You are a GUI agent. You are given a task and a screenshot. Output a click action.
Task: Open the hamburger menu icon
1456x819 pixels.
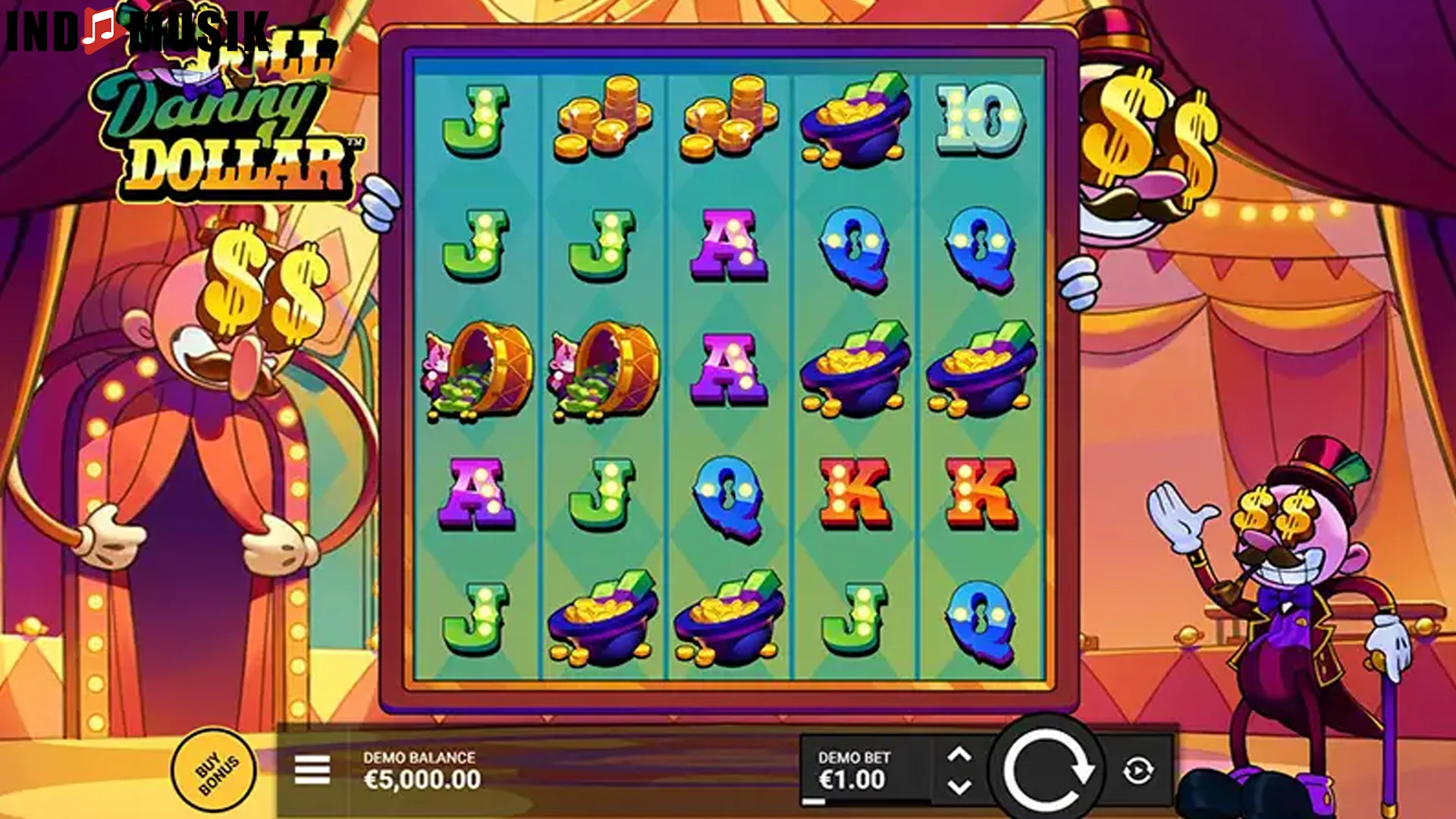(x=312, y=770)
